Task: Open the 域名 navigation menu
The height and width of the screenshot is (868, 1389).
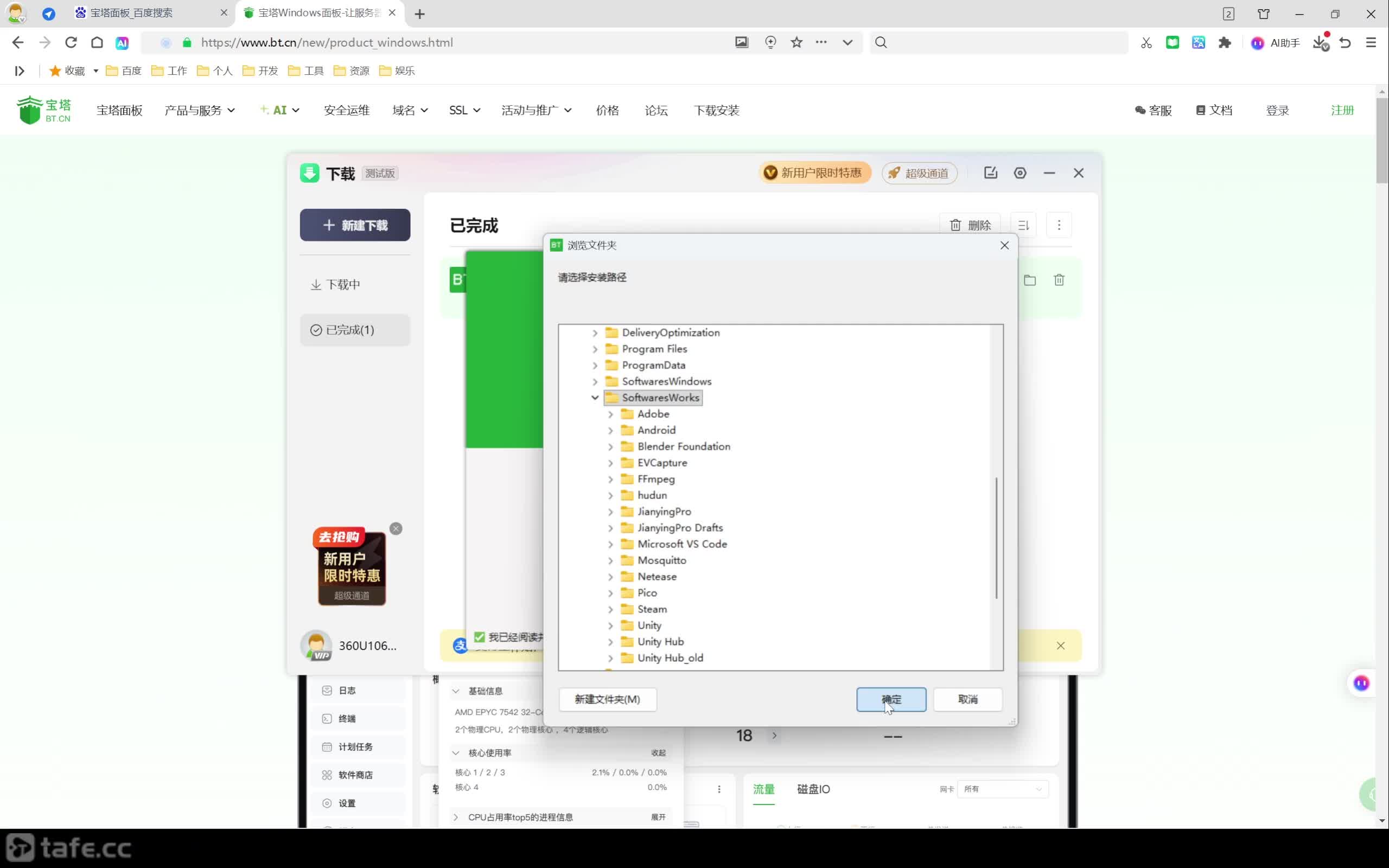Action: pyautogui.click(x=410, y=110)
